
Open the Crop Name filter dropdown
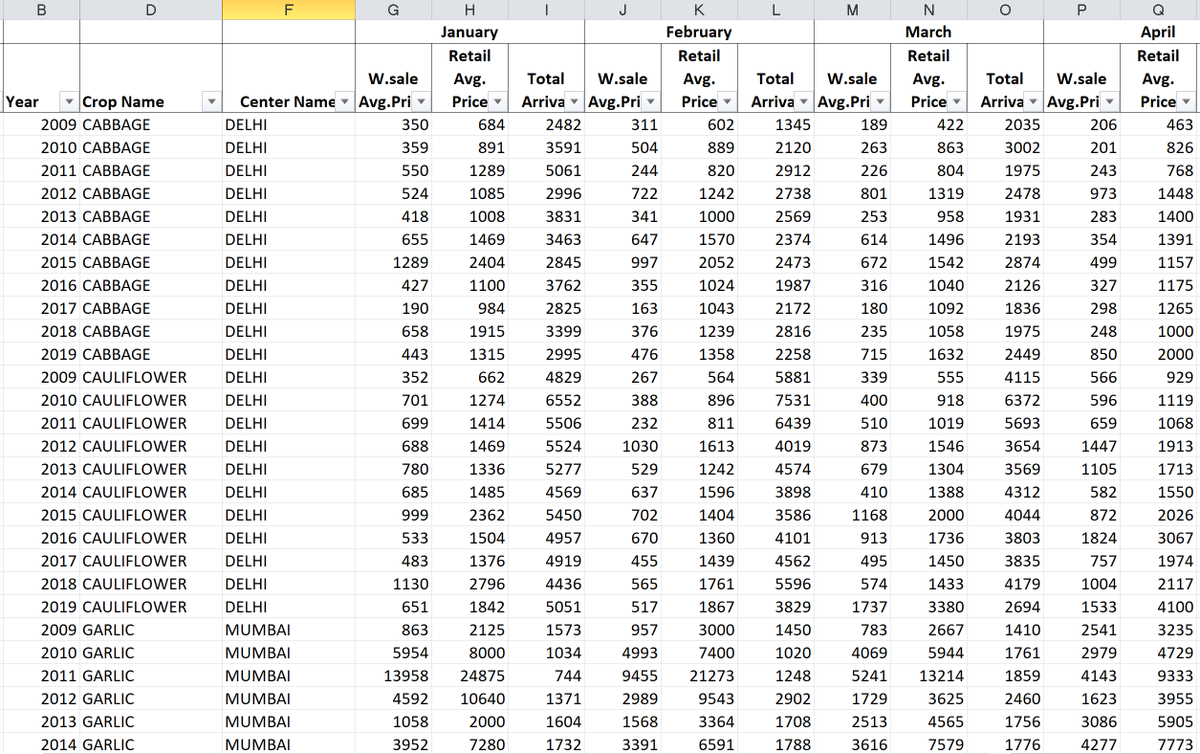click(210, 102)
